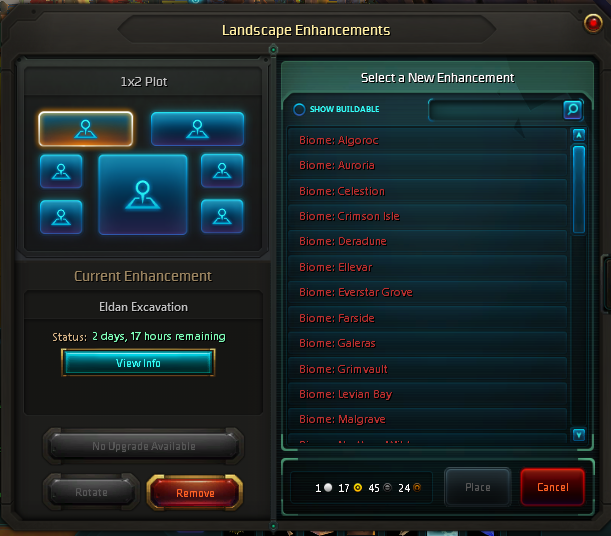
Task: Choose Biome: Malgrave in the list
Action: click(427, 419)
